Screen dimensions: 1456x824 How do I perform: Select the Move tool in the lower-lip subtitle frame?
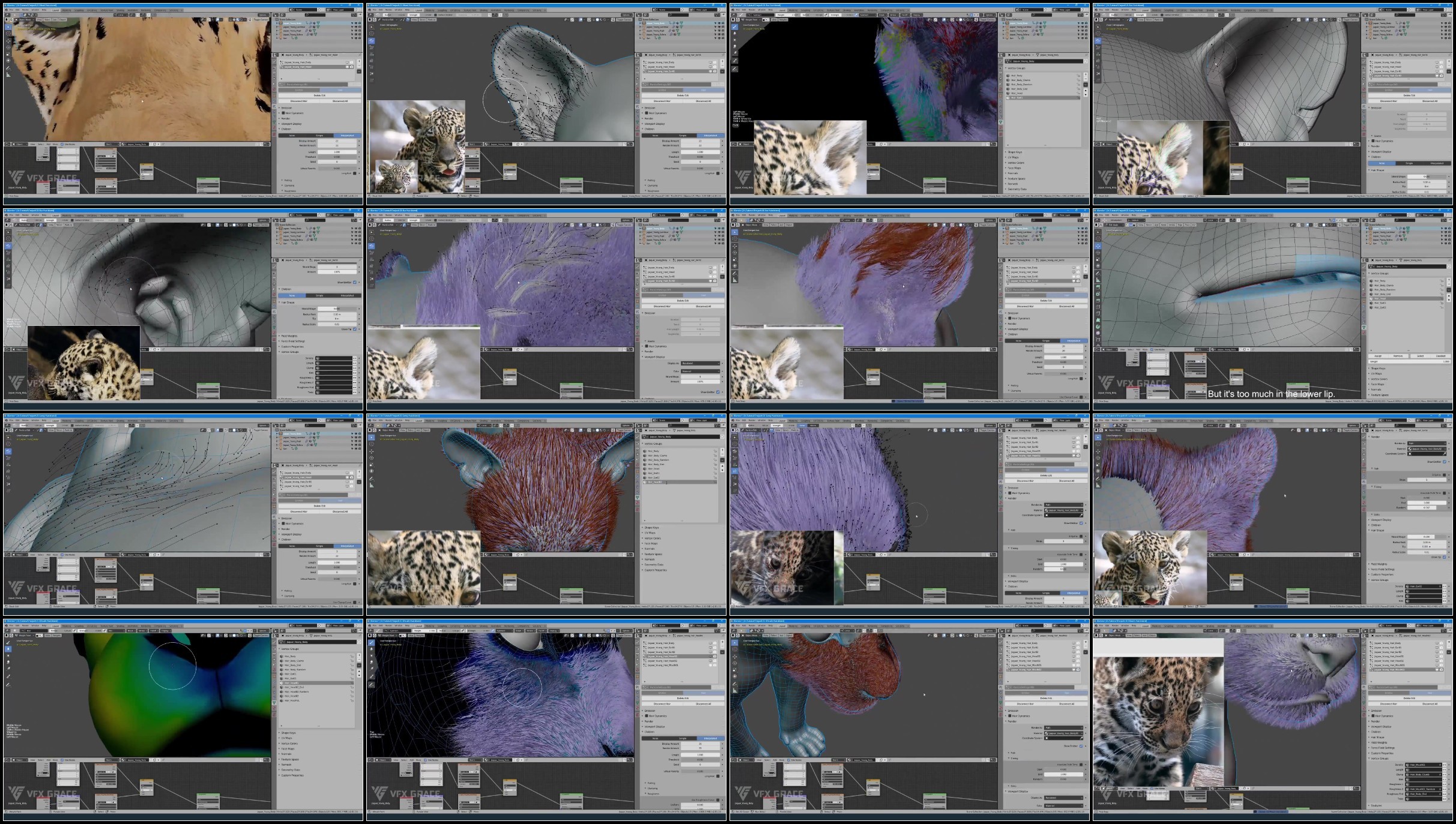click(x=1098, y=246)
